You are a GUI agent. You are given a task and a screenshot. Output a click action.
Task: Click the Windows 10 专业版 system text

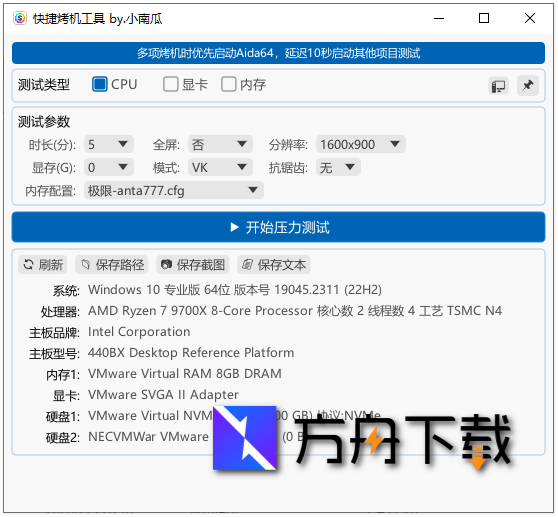[x=235, y=290]
